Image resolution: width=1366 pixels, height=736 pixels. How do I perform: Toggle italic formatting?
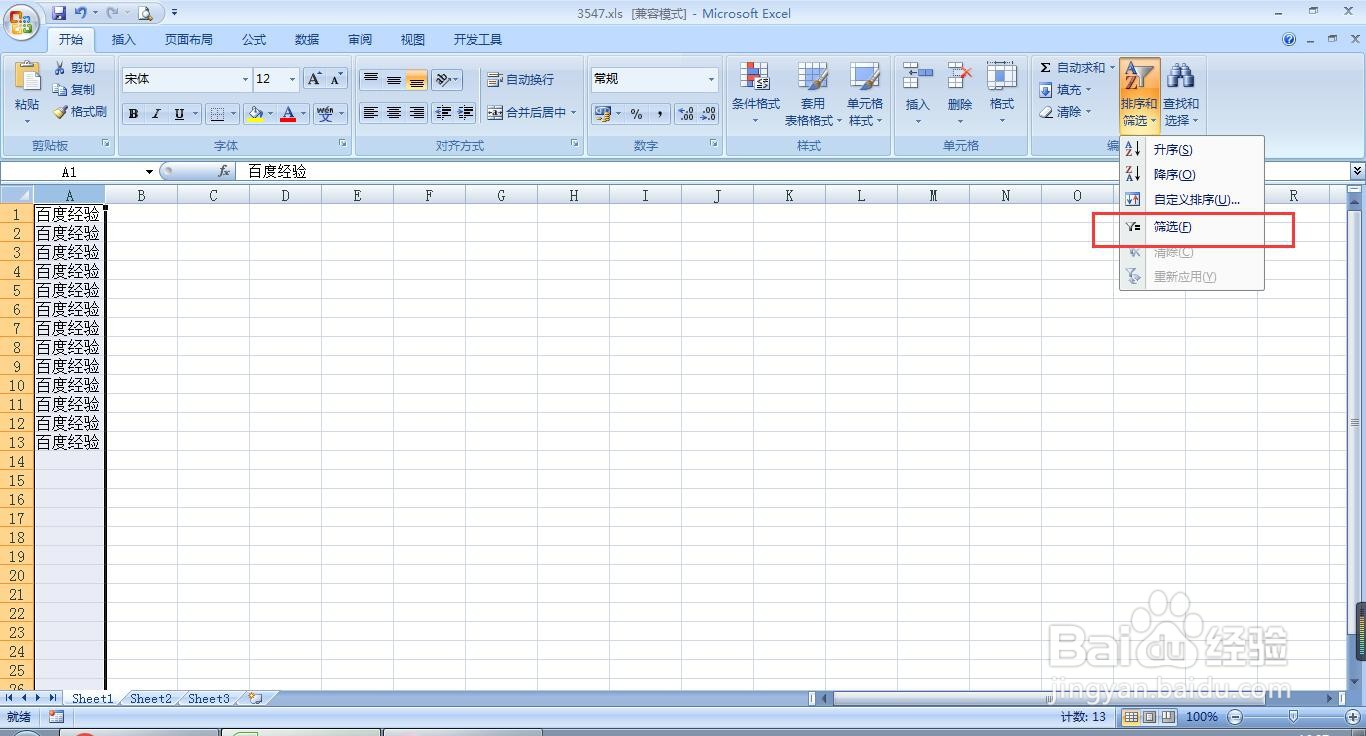[156, 114]
